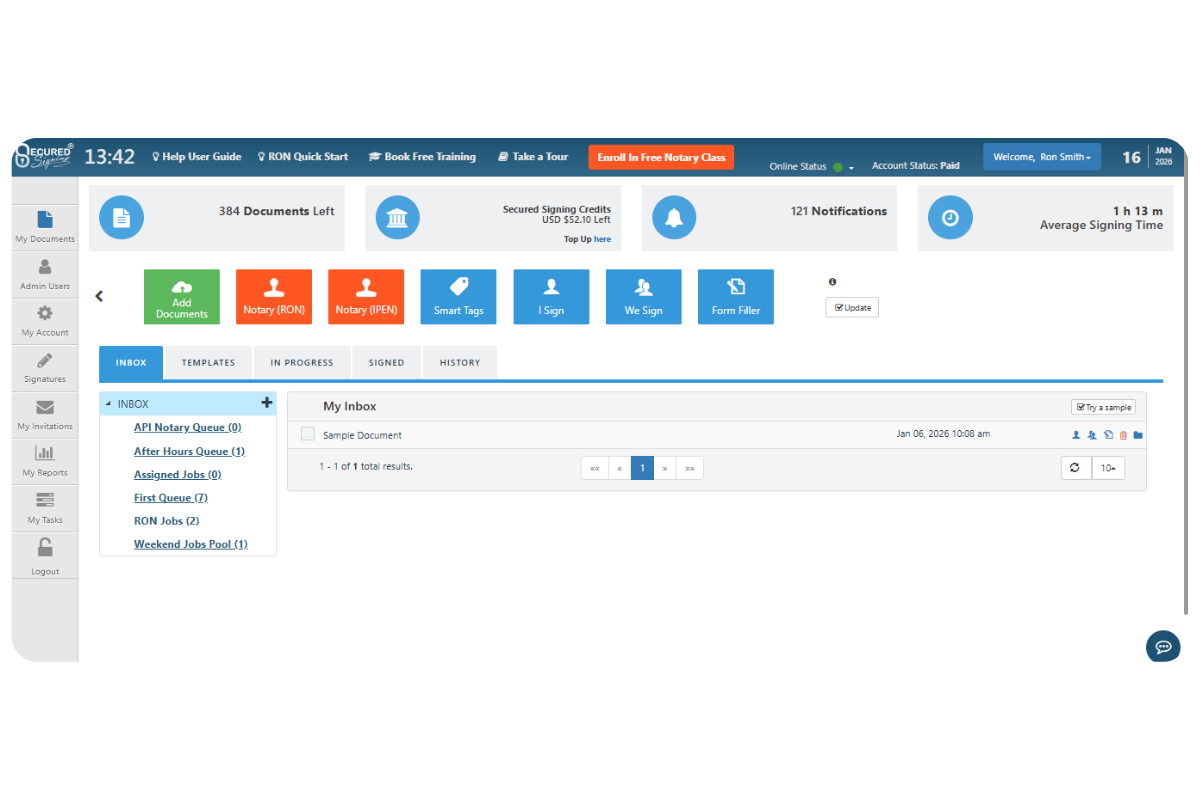Choose the I Sign tile
The image size is (1200, 800).
[551, 297]
